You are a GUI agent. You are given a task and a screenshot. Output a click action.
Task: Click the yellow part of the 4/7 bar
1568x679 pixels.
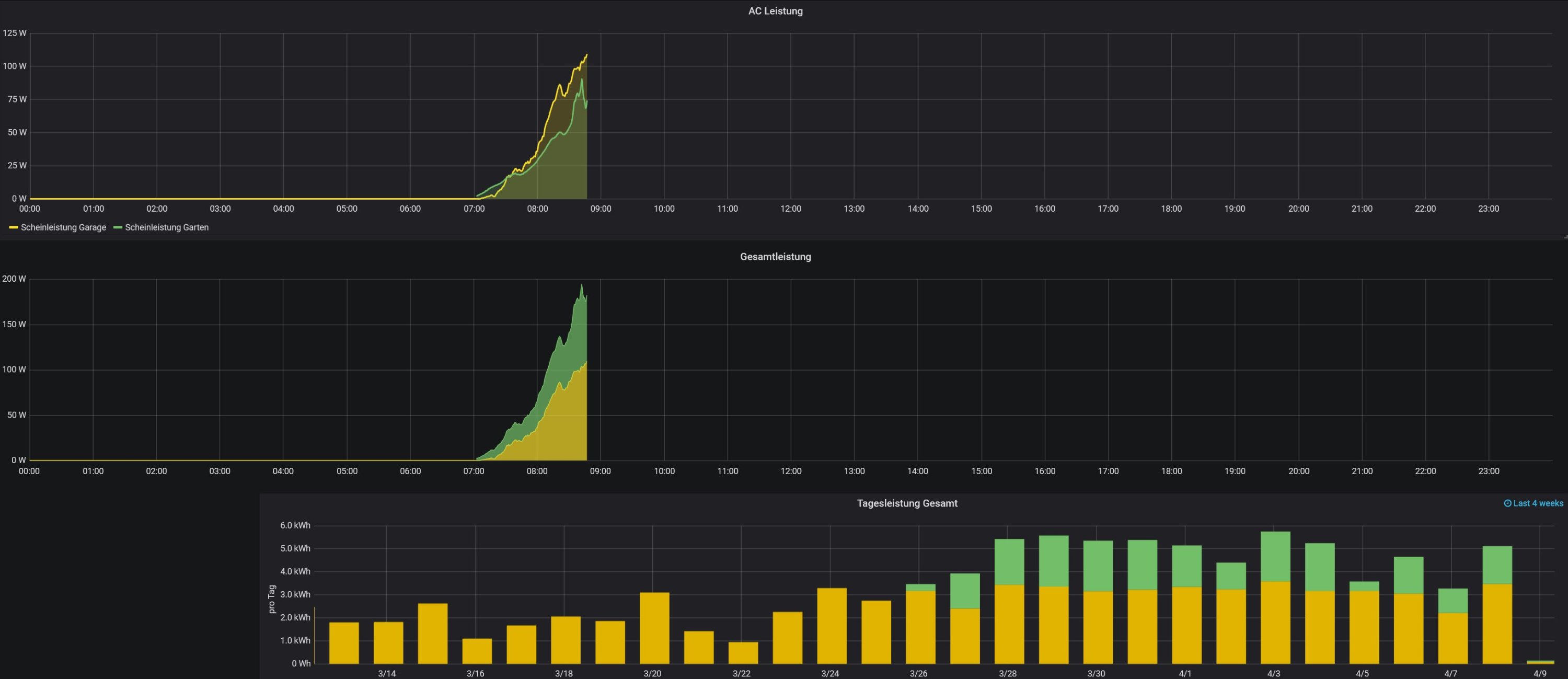(x=1453, y=638)
